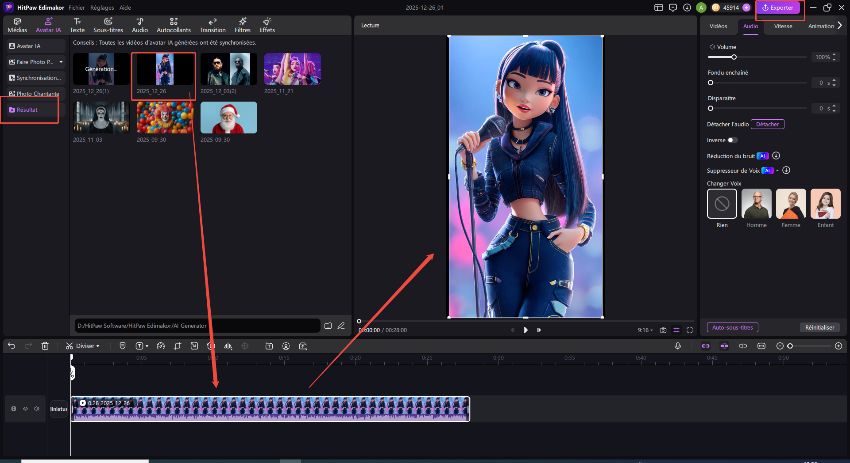The height and width of the screenshot is (463, 850).
Task: Open the 9:16 aspect ratio dropdown
Action: (649, 329)
